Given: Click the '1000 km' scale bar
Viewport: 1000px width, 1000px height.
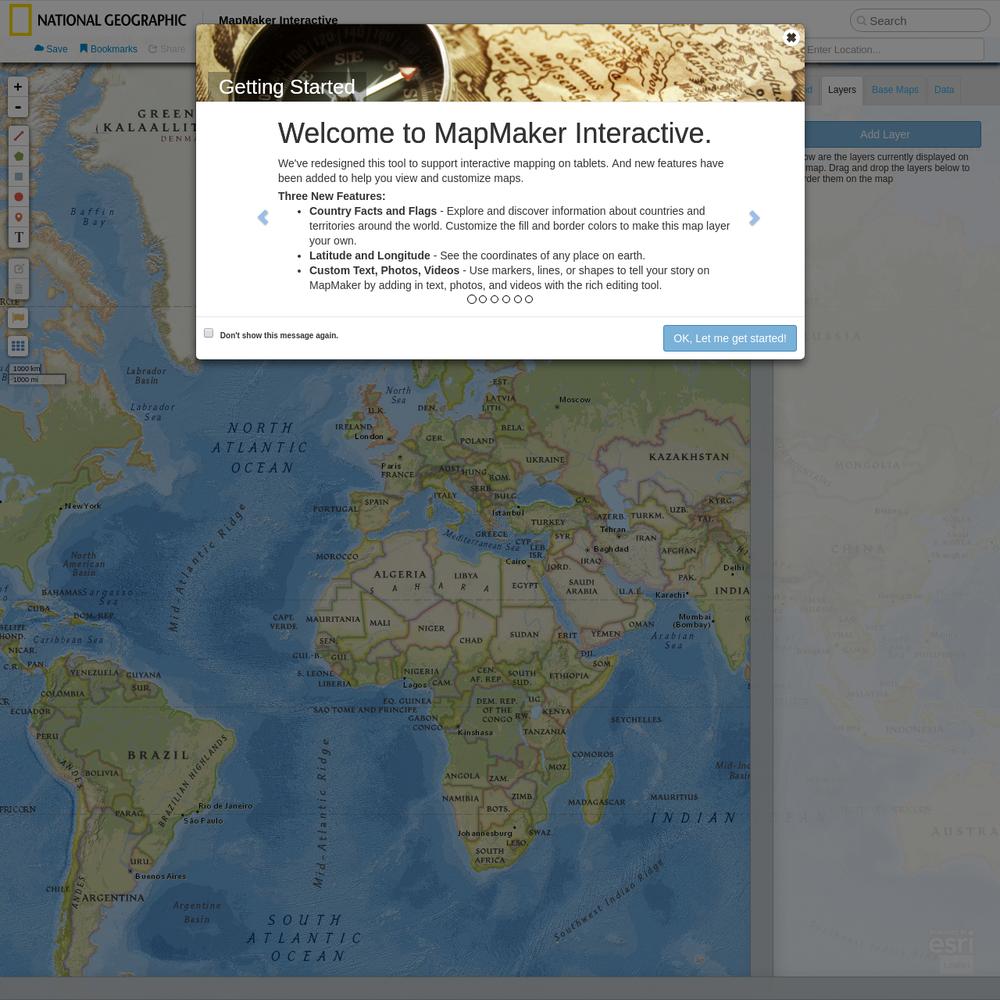Looking at the screenshot, I should click(26, 369).
